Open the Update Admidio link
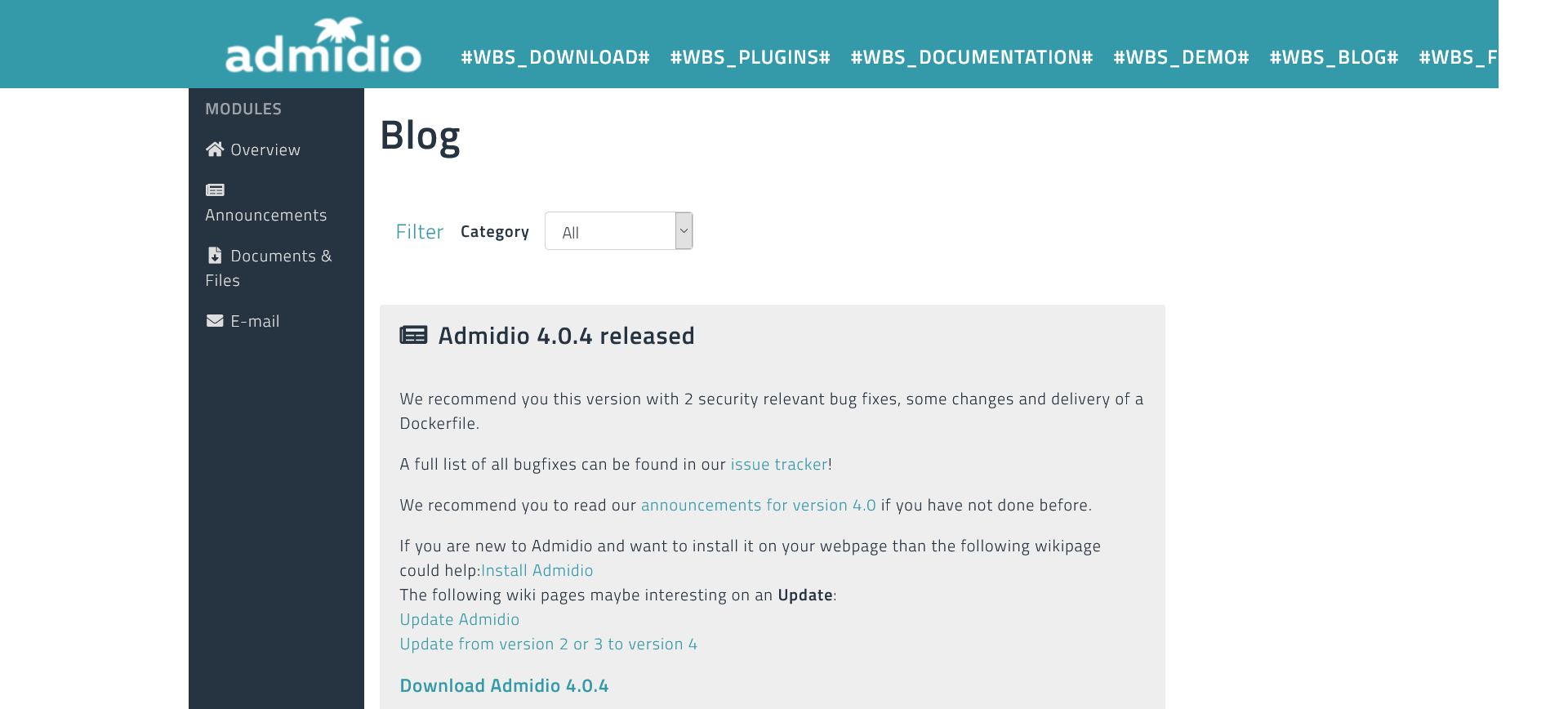The height and width of the screenshot is (709, 1568). tap(459, 620)
